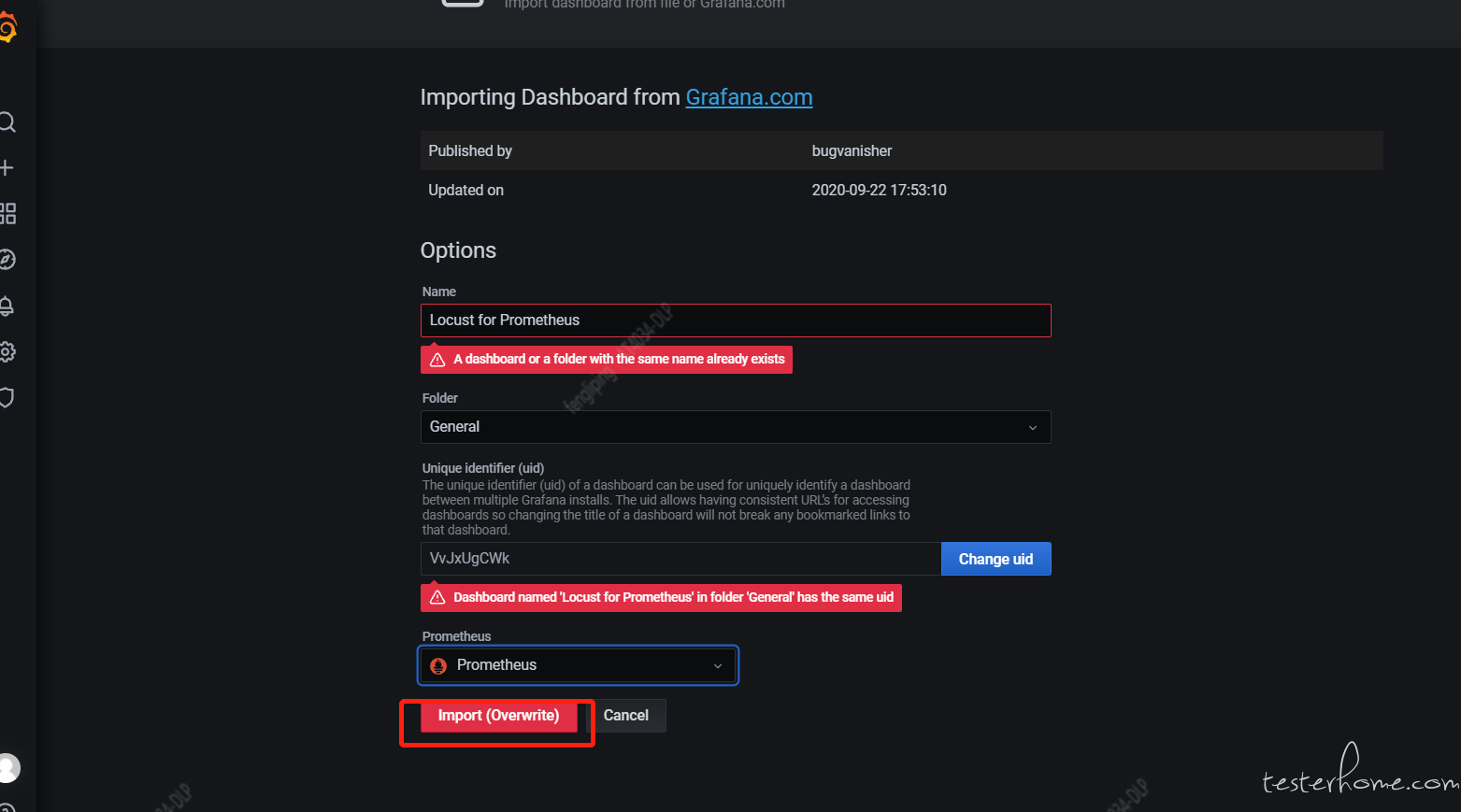
Task: Follow the Grafana.com link
Action: pyautogui.click(x=749, y=97)
